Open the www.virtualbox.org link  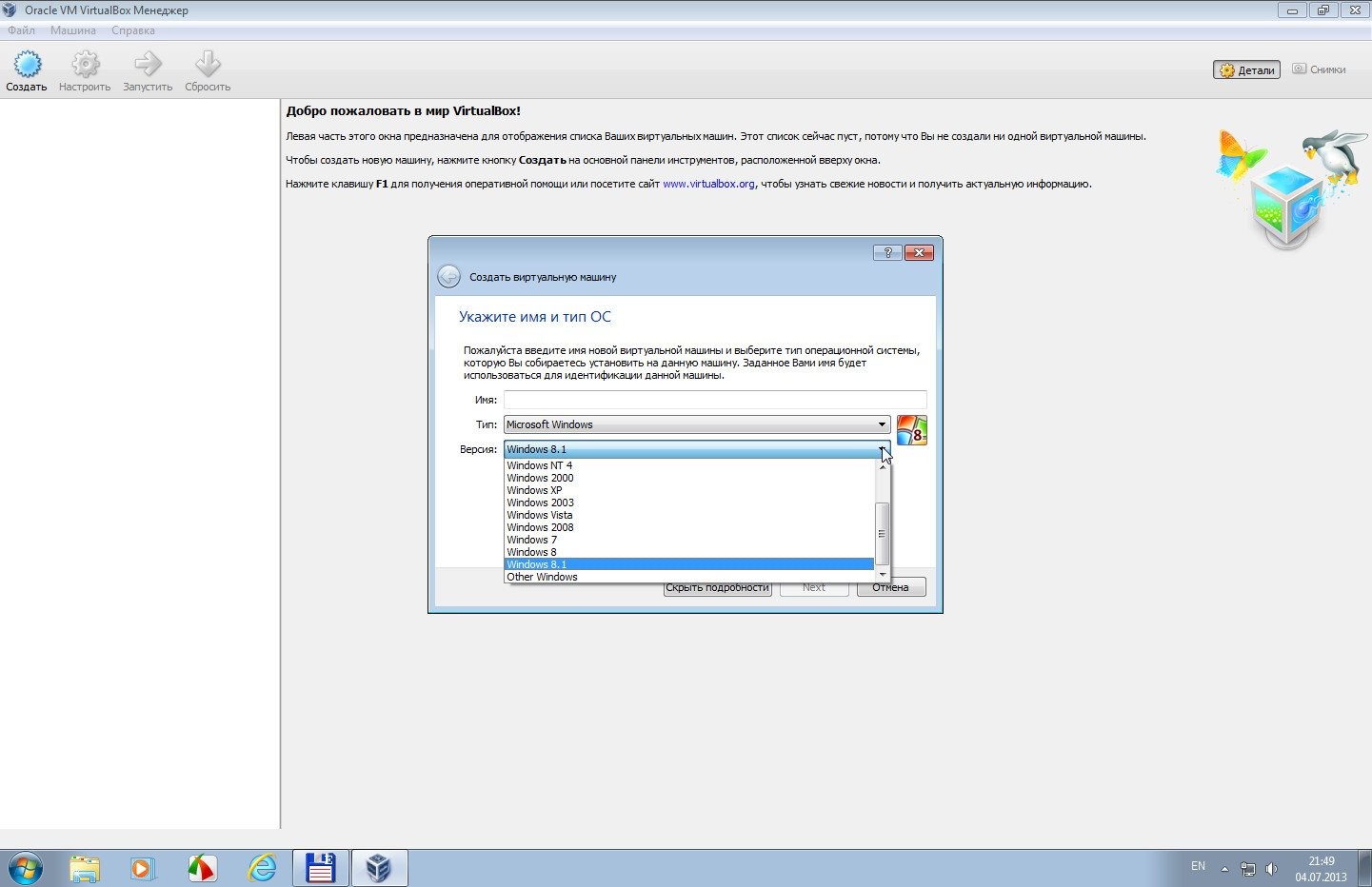708,184
